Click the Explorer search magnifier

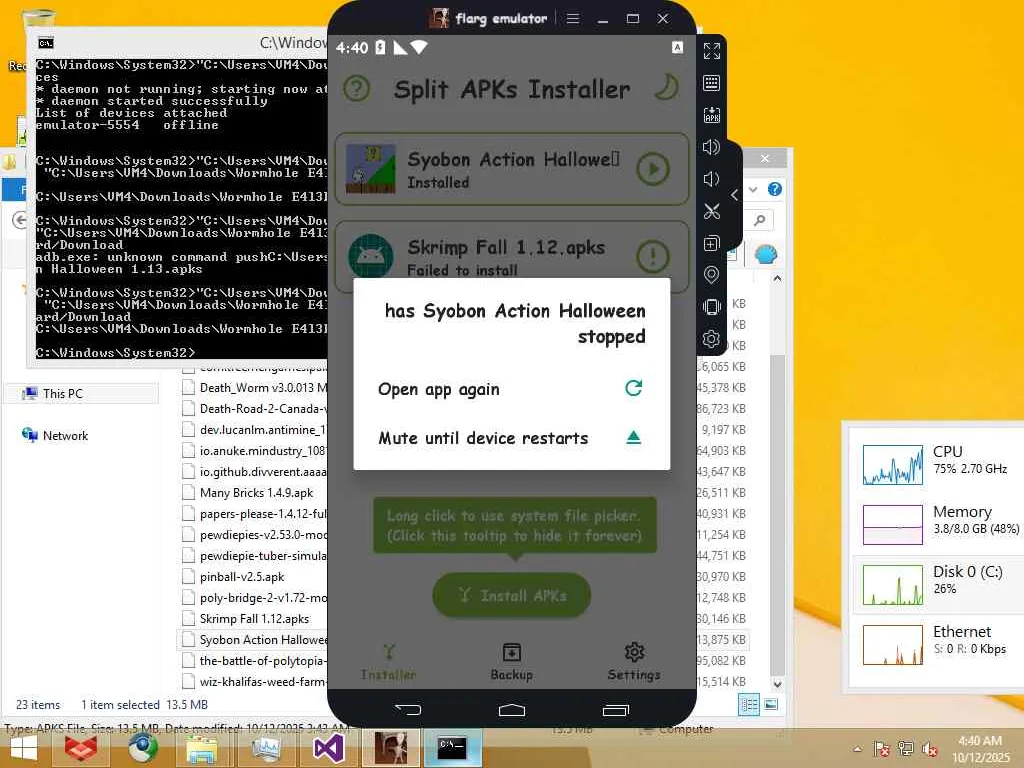pyautogui.click(x=760, y=220)
